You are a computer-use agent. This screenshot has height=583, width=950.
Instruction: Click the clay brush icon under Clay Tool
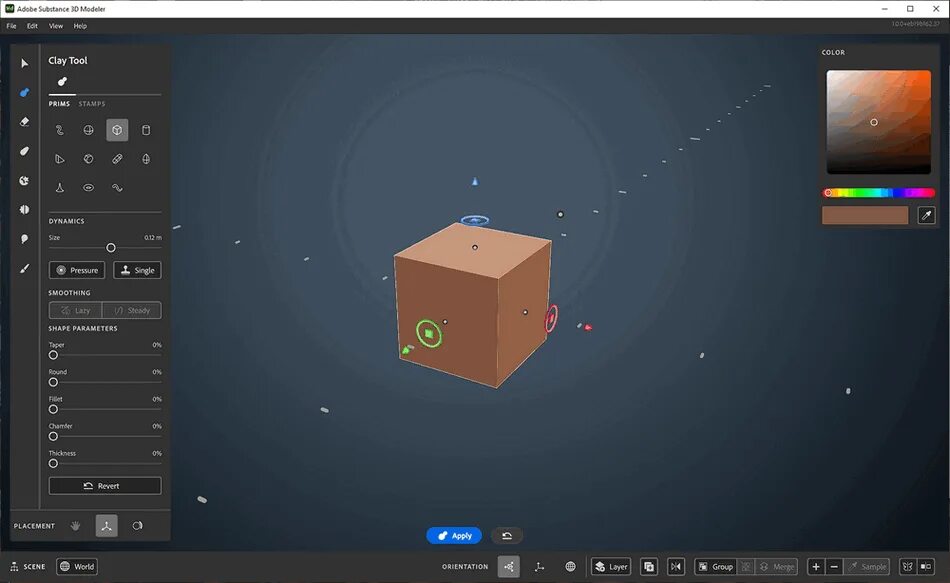pos(62,81)
